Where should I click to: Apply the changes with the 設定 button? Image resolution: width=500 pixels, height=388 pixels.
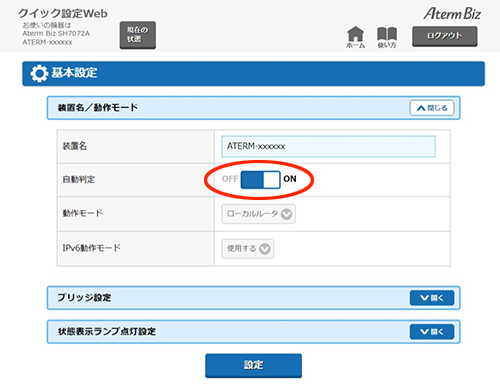click(x=253, y=365)
